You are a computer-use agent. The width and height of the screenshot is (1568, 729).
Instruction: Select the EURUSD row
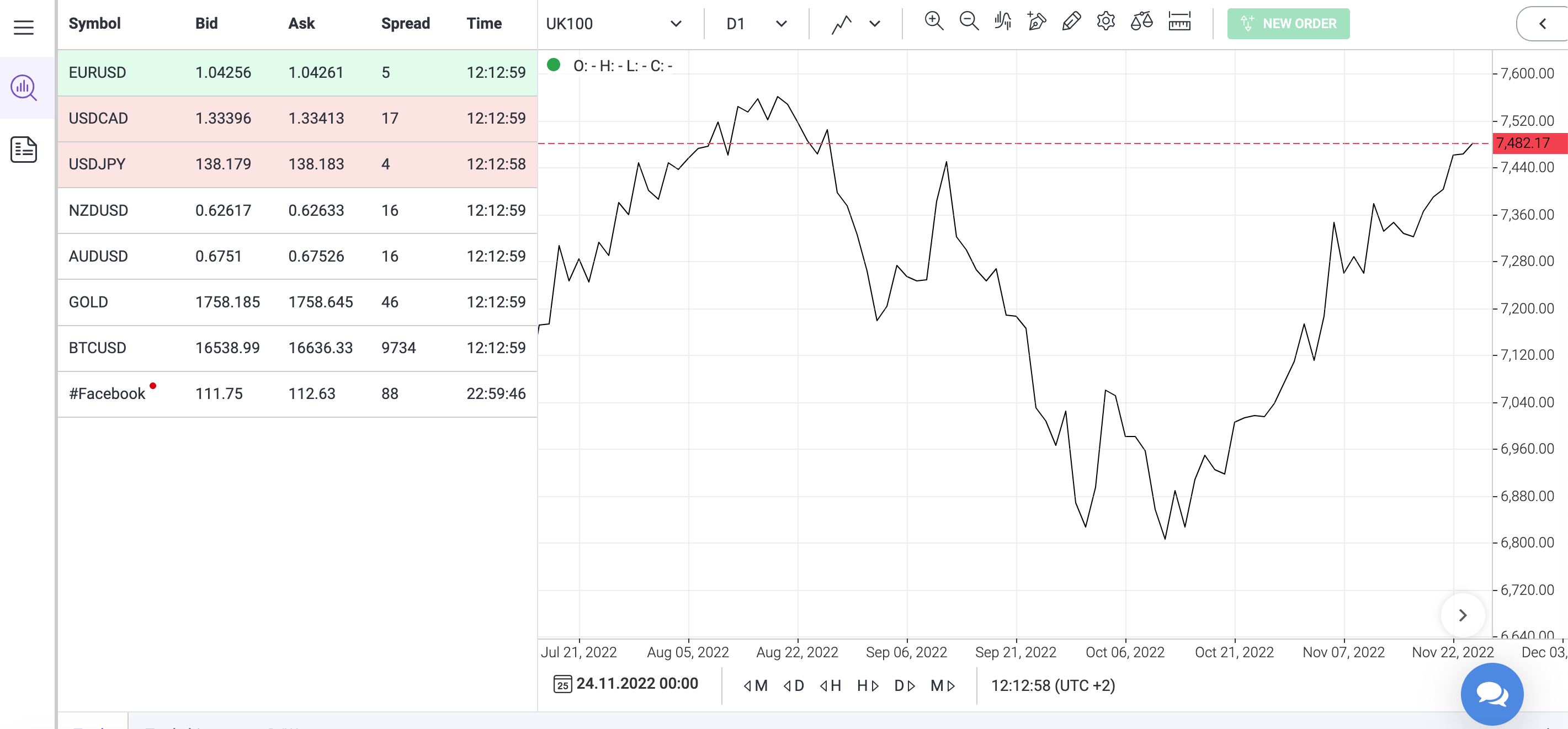pyautogui.click(x=297, y=72)
